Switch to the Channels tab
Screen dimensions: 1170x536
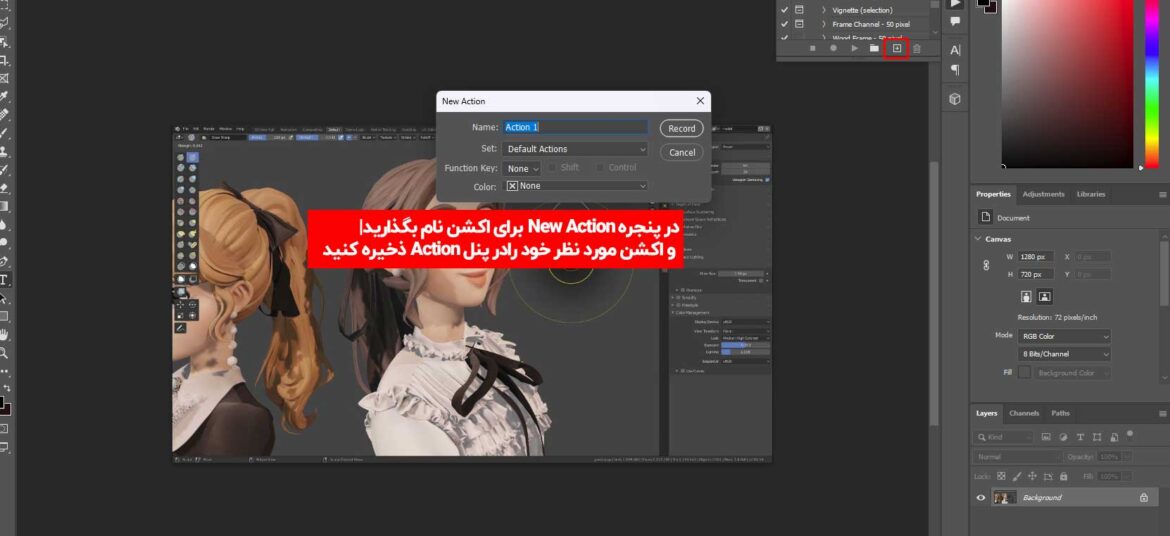pyautogui.click(x=1024, y=414)
